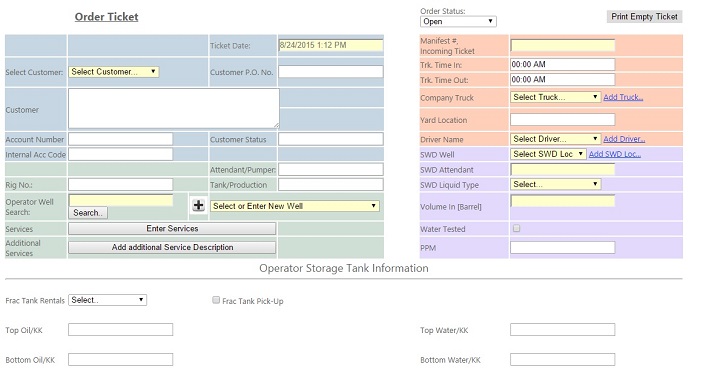This screenshot has width=720, height=376.
Task: Click the Trk. Time Out field
Action: tap(562, 79)
